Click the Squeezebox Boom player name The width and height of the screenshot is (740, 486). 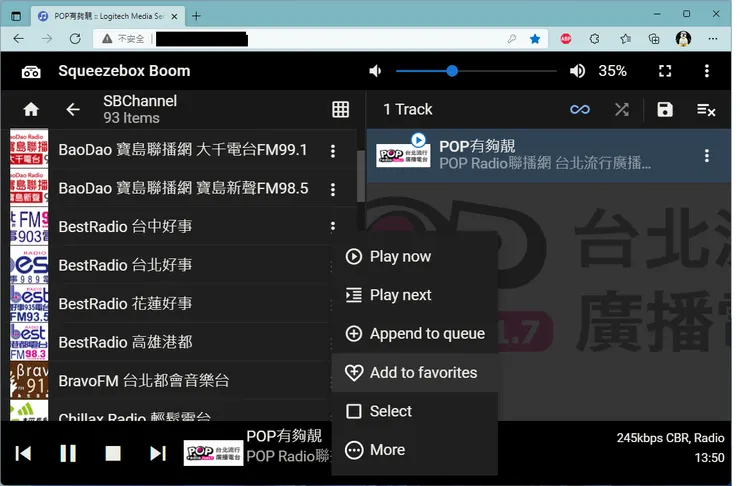click(x=124, y=71)
